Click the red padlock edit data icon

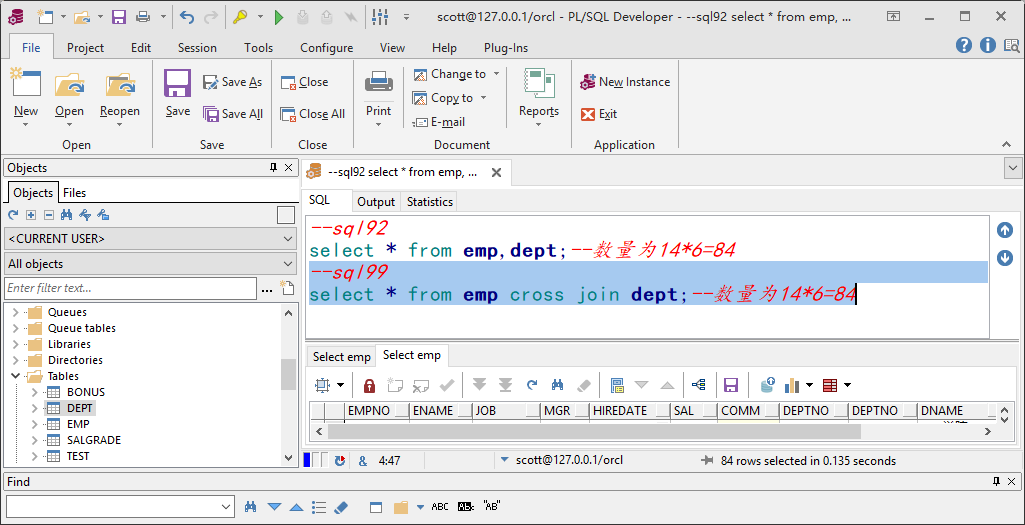(369, 385)
